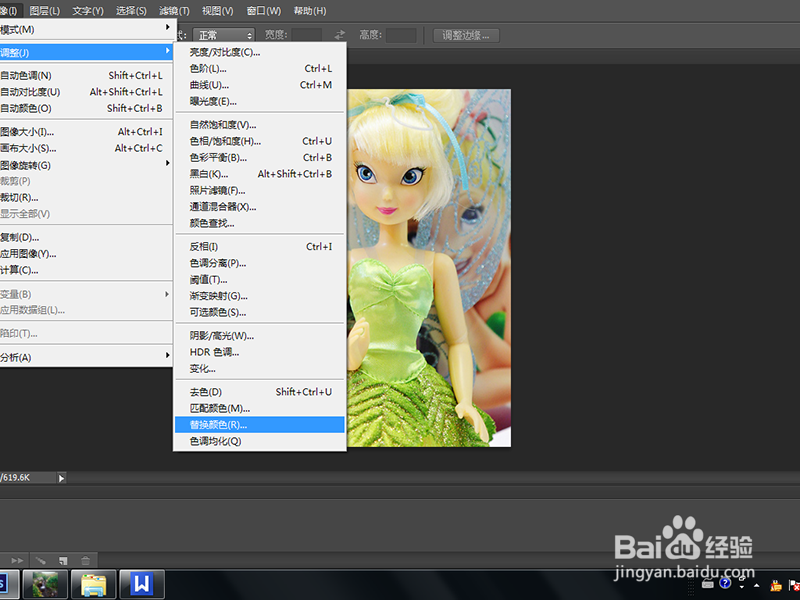The height and width of the screenshot is (600, 800).
Task: Choose 阴影/高光(W)... adjustment
Action: [x=260, y=335]
